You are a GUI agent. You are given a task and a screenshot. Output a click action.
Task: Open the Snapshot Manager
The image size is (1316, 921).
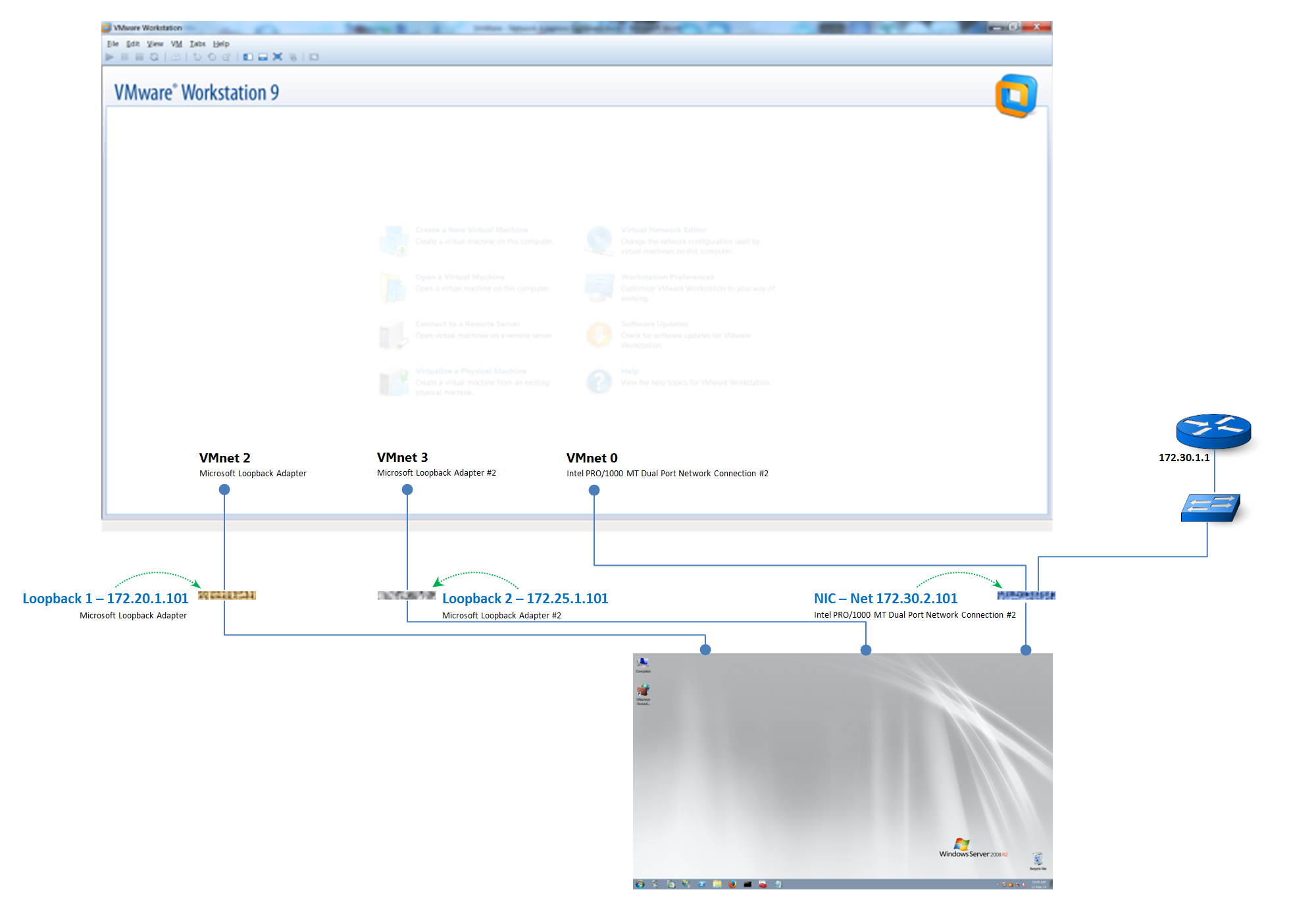point(226,57)
